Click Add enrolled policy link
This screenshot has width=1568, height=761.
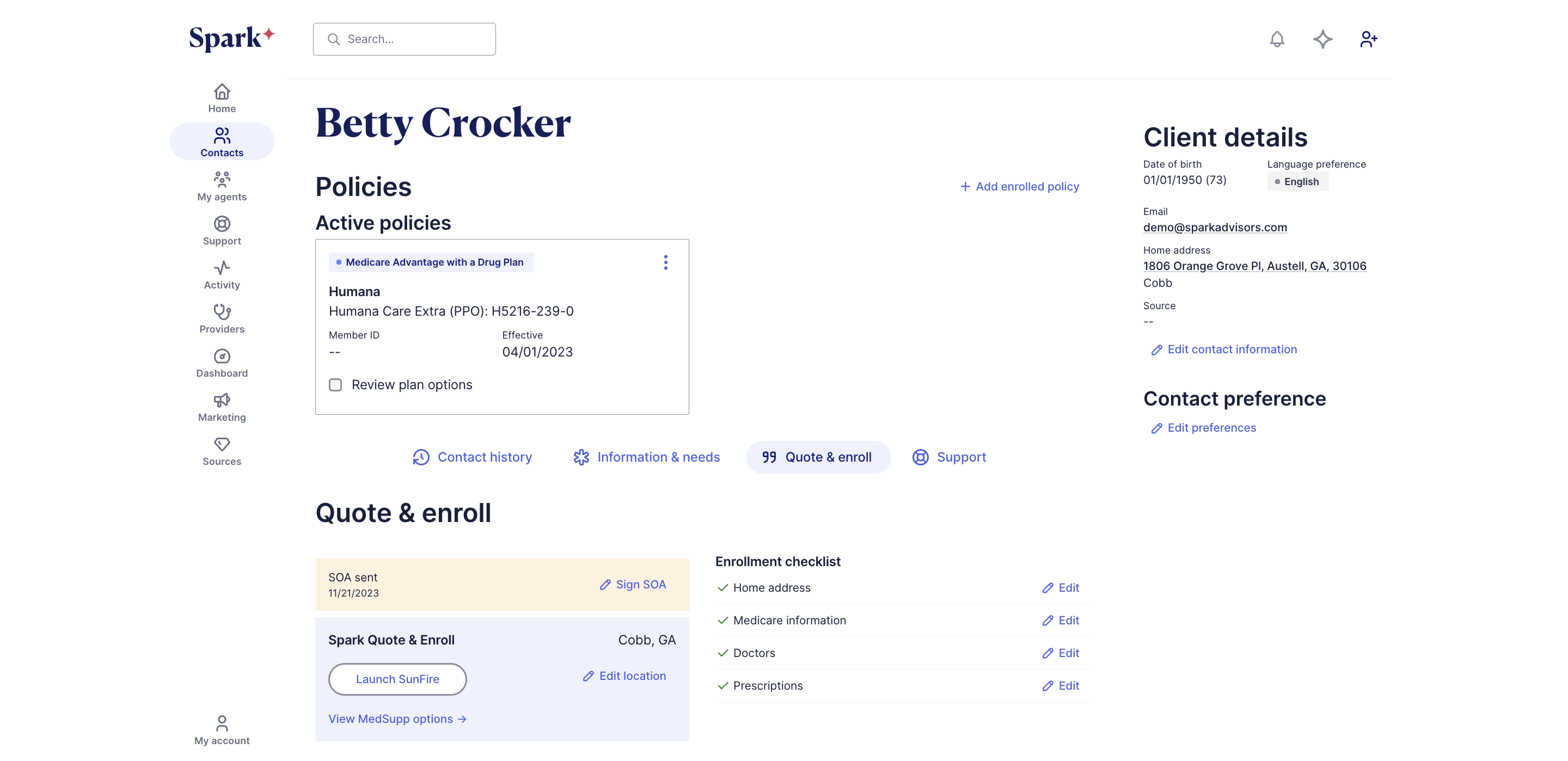pyautogui.click(x=1020, y=186)
